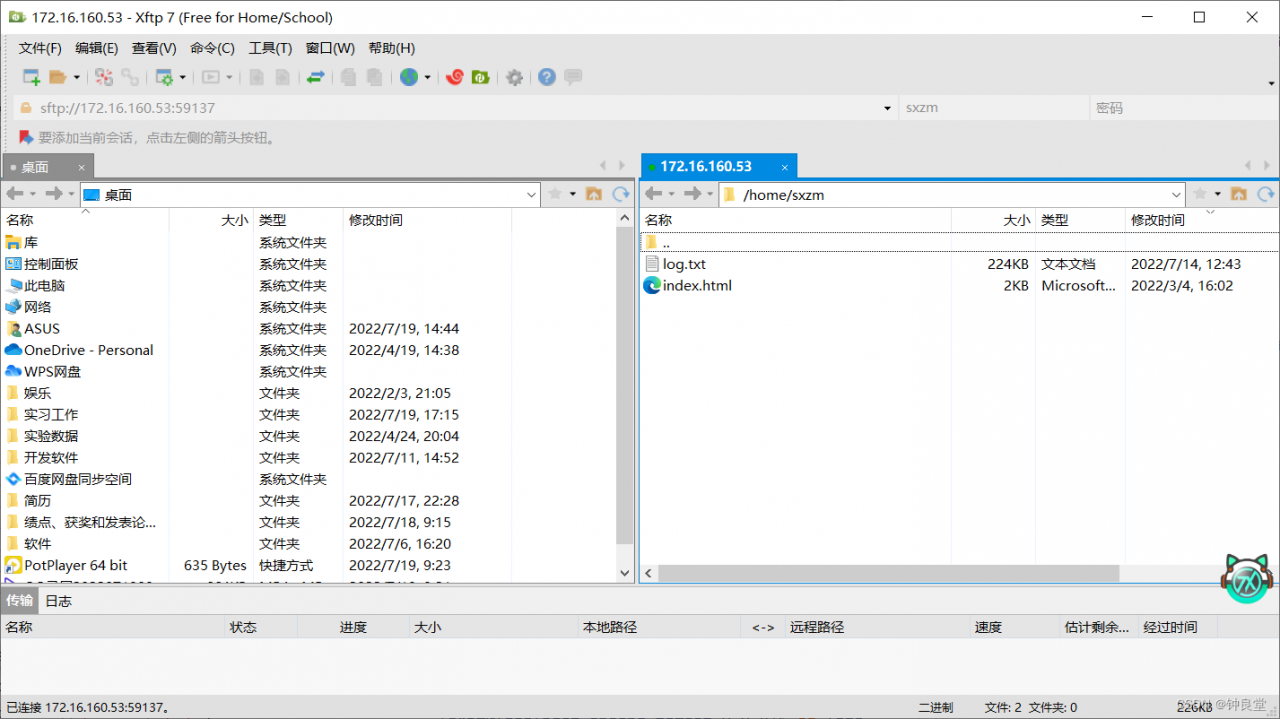Open the 文件(F) menu
Image resolution: width=1280 pixels, height=719 pixels.
pos(40,48)
